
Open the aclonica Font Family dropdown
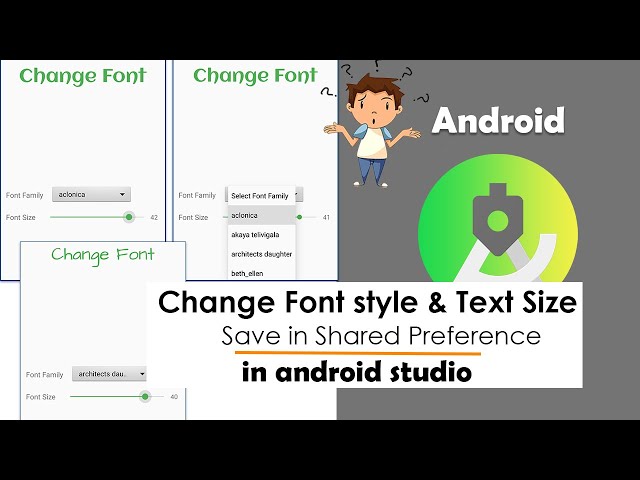[x=91, y=194]
